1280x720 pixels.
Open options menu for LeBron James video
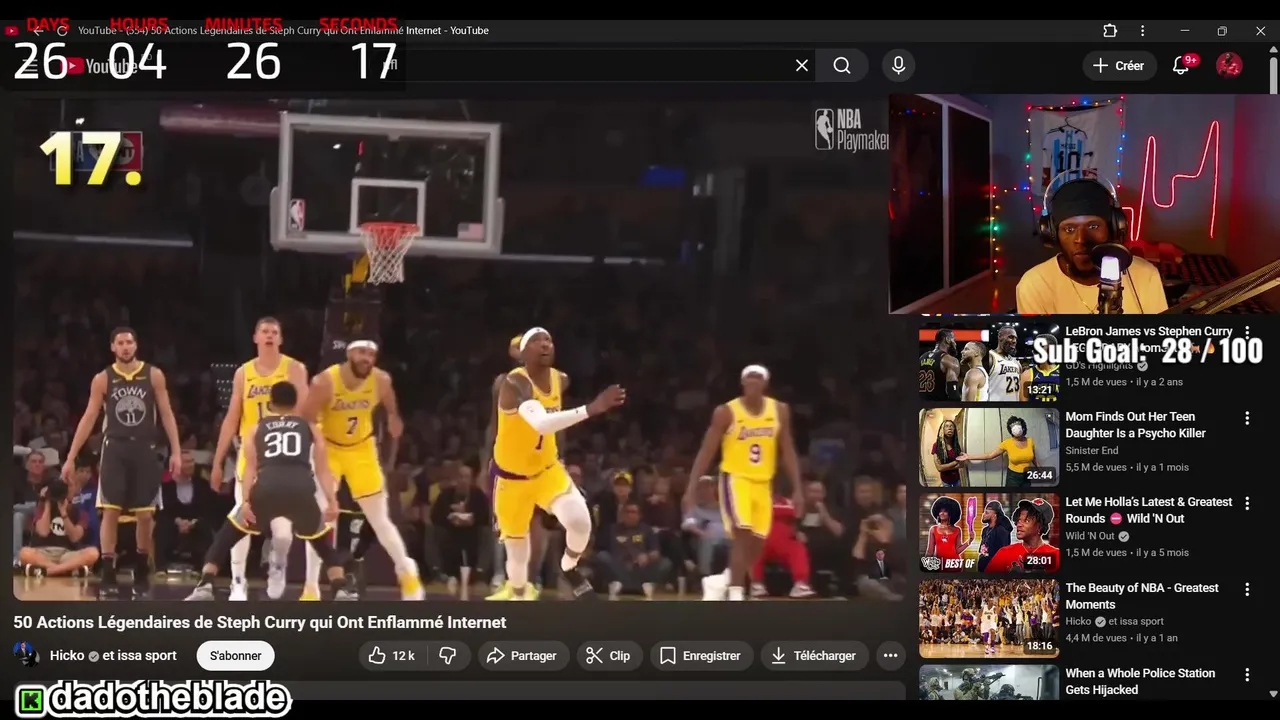click(1247, 332)
